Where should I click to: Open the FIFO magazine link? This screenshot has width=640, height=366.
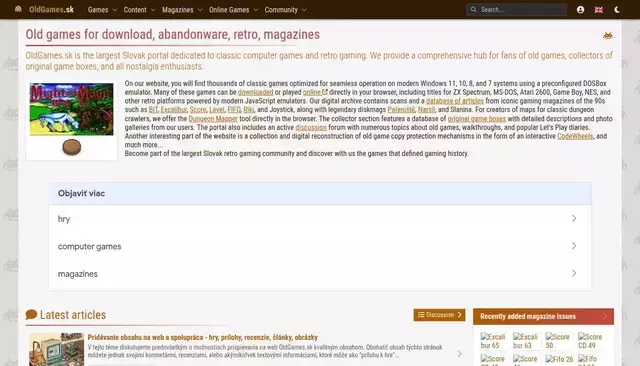tap(234, 110)
